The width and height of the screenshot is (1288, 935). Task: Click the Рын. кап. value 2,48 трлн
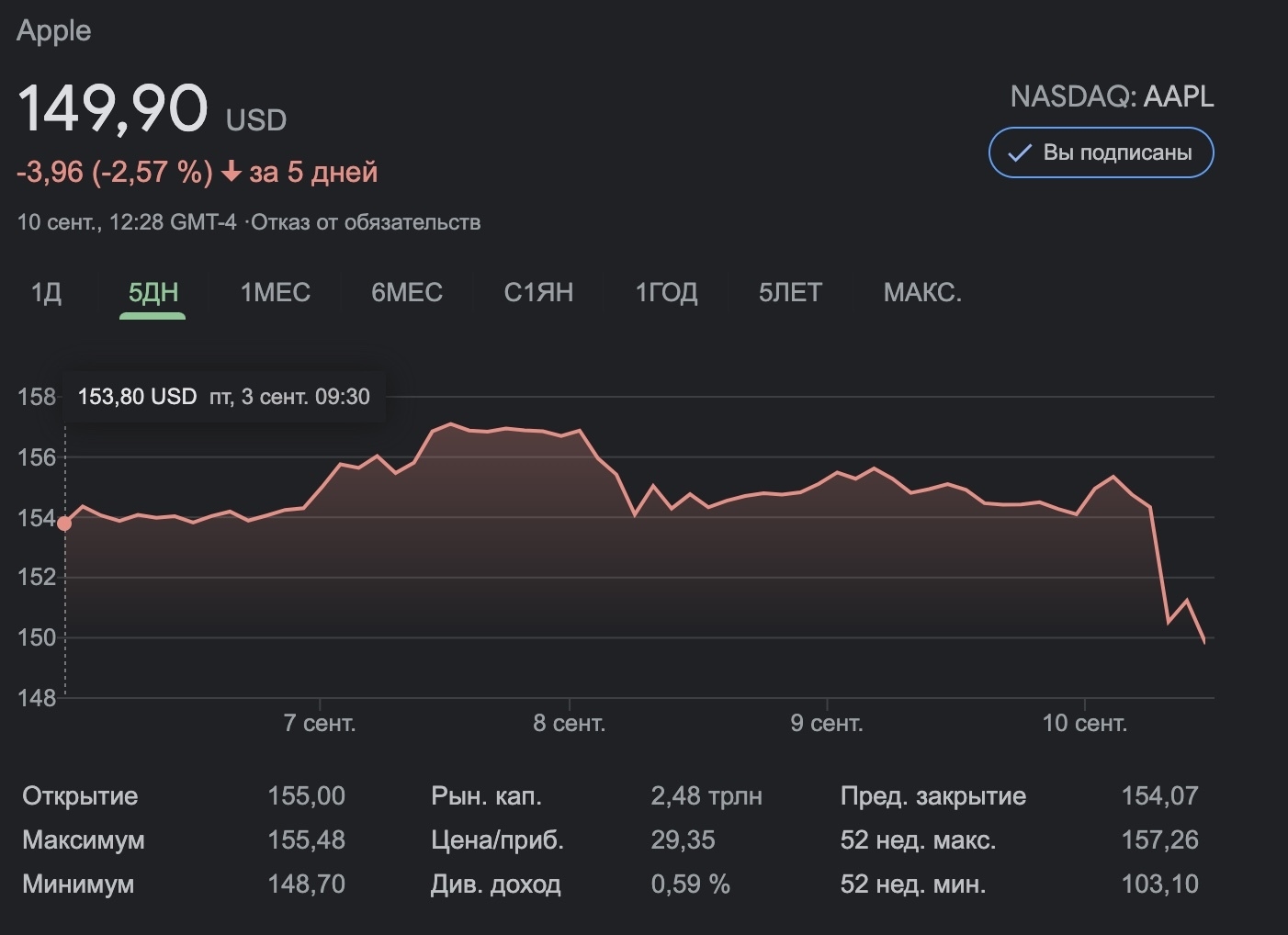point(706,795)
